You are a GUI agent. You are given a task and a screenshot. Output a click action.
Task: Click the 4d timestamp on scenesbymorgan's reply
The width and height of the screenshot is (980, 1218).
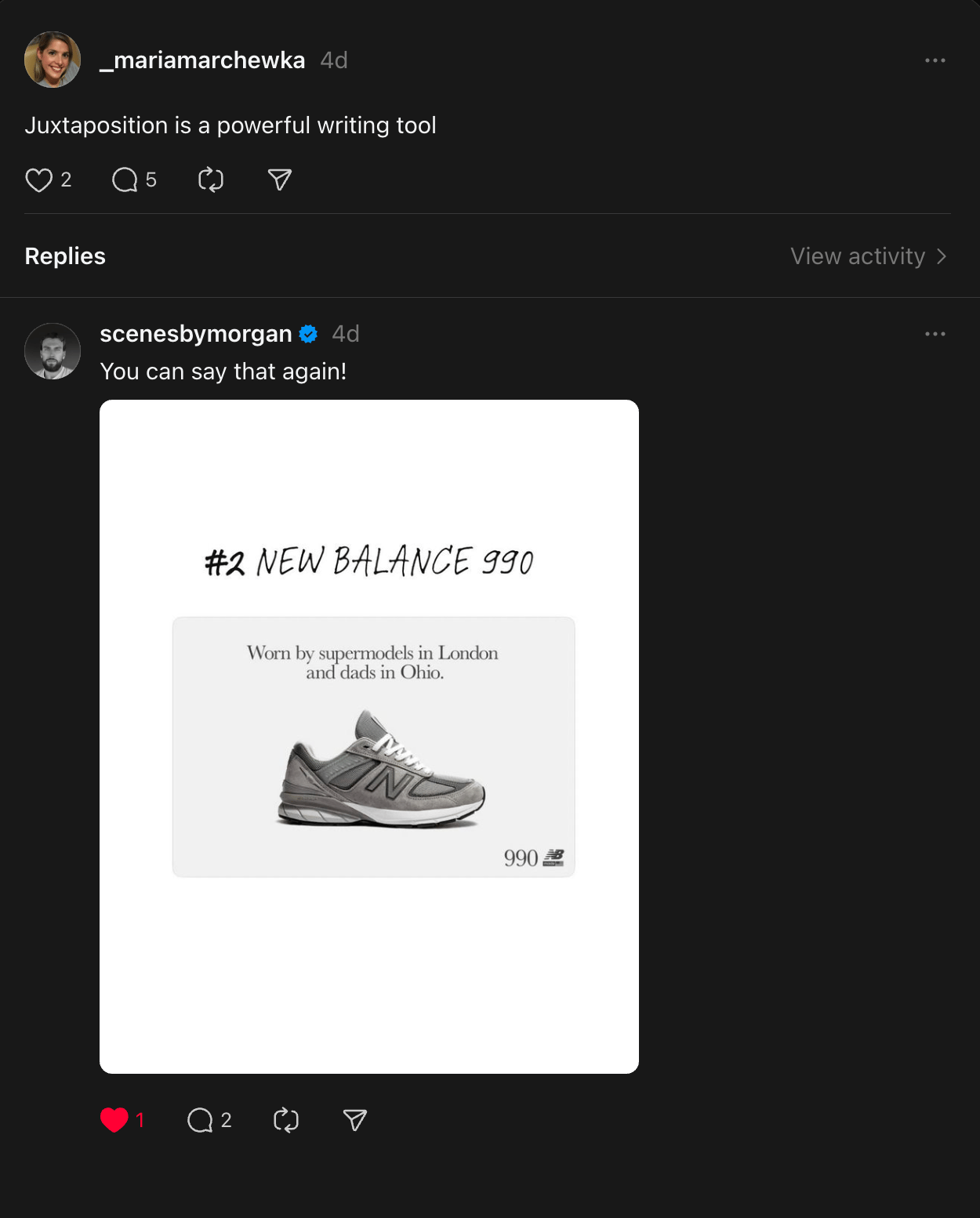tap(346, 334)
